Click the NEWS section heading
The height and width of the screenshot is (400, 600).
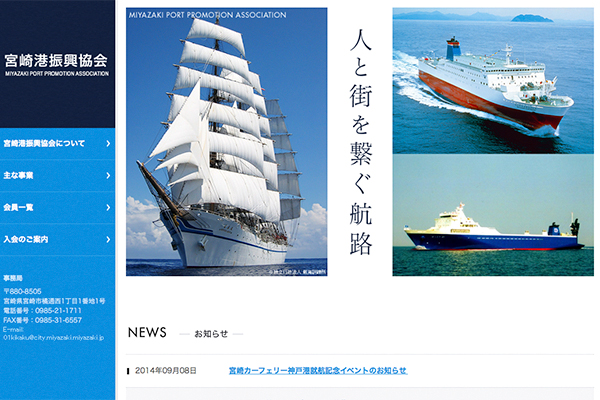(x=147, y=332)
